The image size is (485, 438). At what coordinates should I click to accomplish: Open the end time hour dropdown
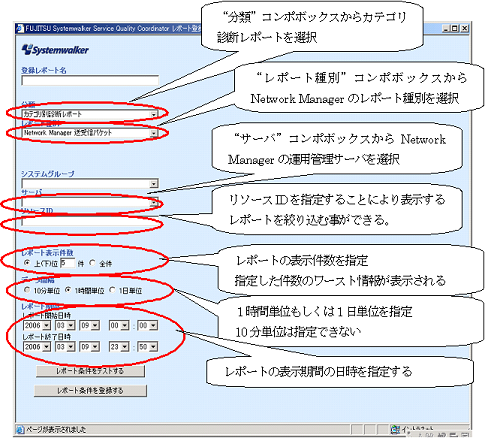coord(119,347)
